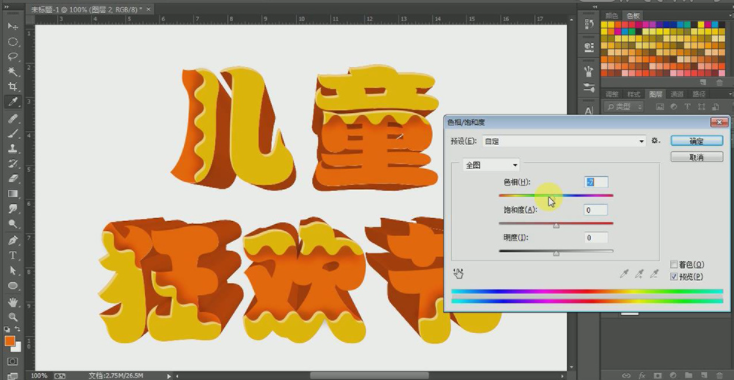Switch to the 调整 Adjustments tab
Viewport: 734px width, 380px height.
(x=612, y=94)
